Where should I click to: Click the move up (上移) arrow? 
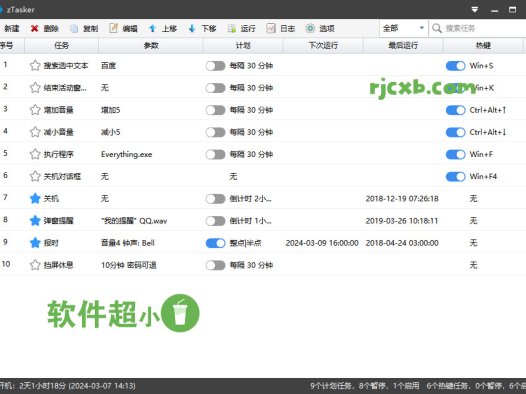[x=152, y=29]
